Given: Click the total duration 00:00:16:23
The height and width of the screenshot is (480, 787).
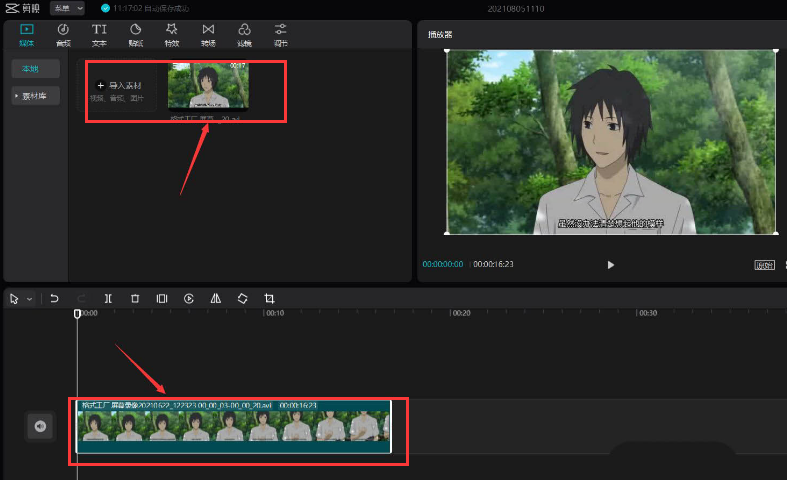Looking at the screenshot, I should (493, 264).
